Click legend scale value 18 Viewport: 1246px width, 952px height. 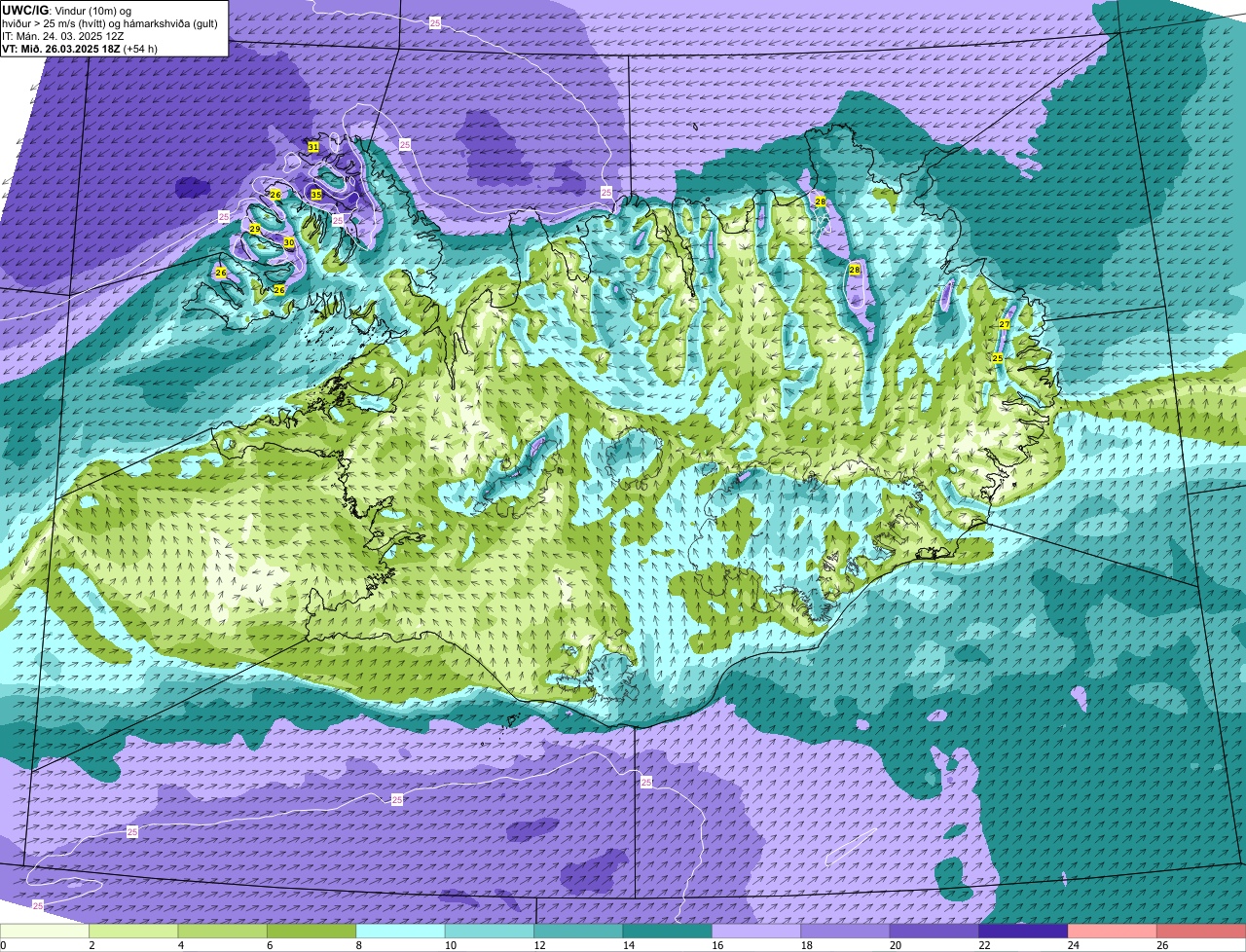tap(806, 945)
